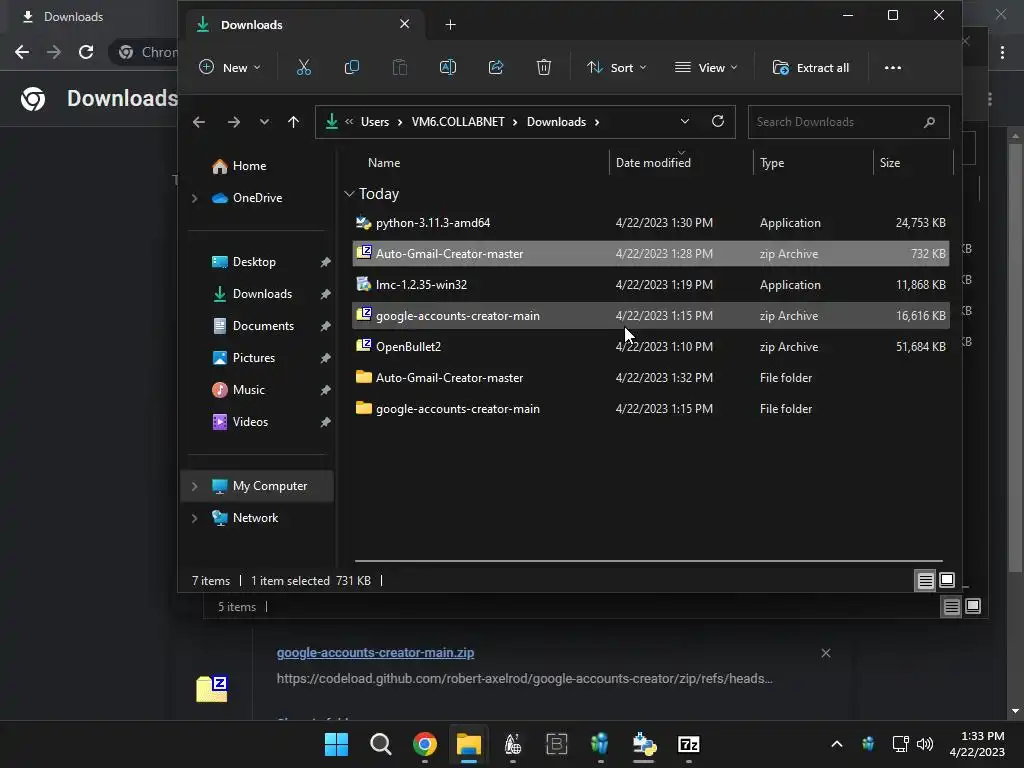Sort by Type column header
The image size is (1024, 768).
coord(772,163)
